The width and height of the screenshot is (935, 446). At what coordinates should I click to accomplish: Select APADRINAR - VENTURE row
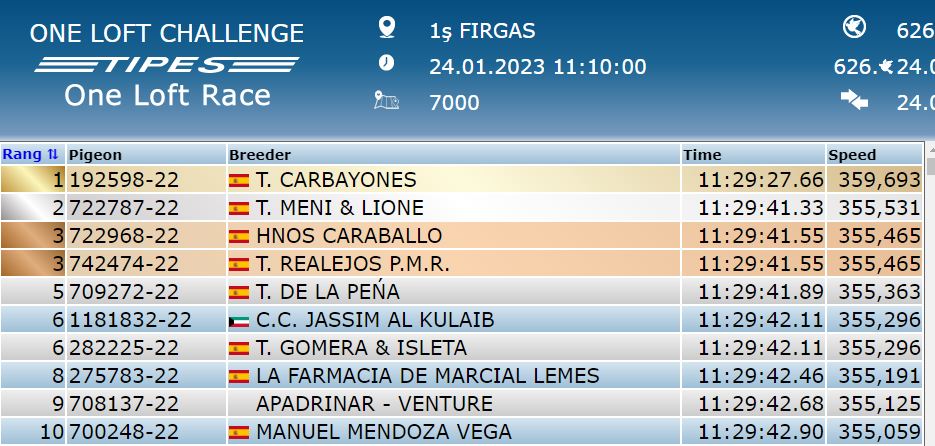462,404
